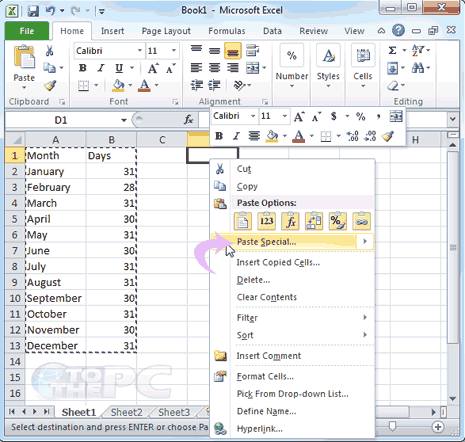Open the Number group dropdown
Image resolution: width=465 pixels, height=442 pixels.
pos(292,86)
